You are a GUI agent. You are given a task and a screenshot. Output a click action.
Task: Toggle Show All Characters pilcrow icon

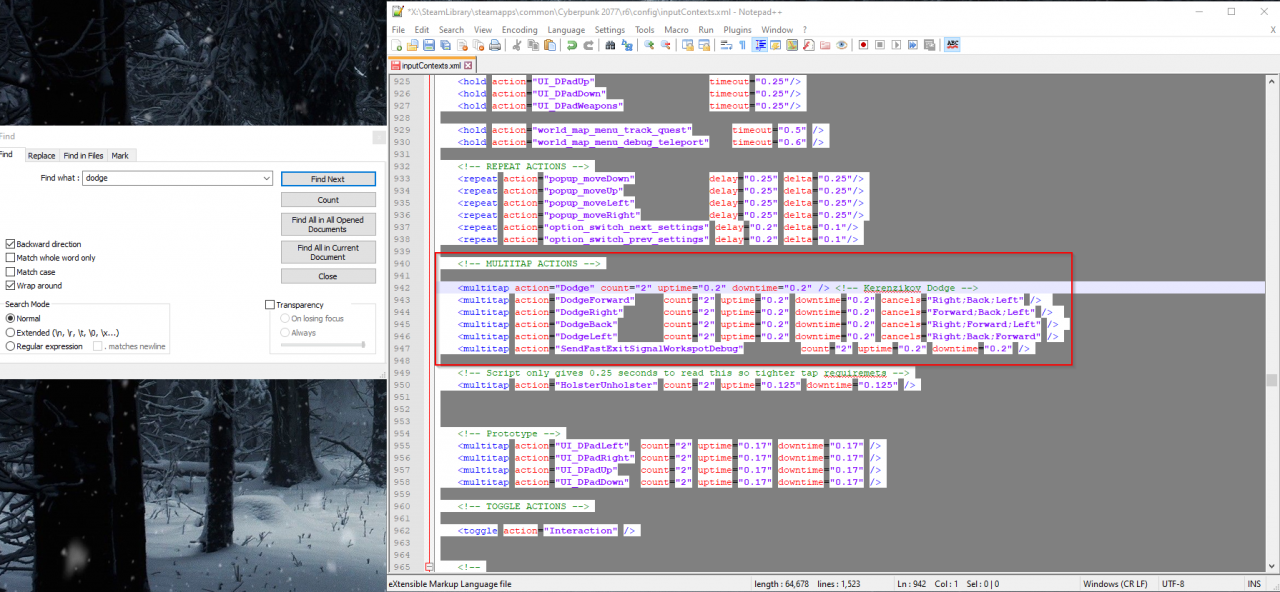coord(742,45)
